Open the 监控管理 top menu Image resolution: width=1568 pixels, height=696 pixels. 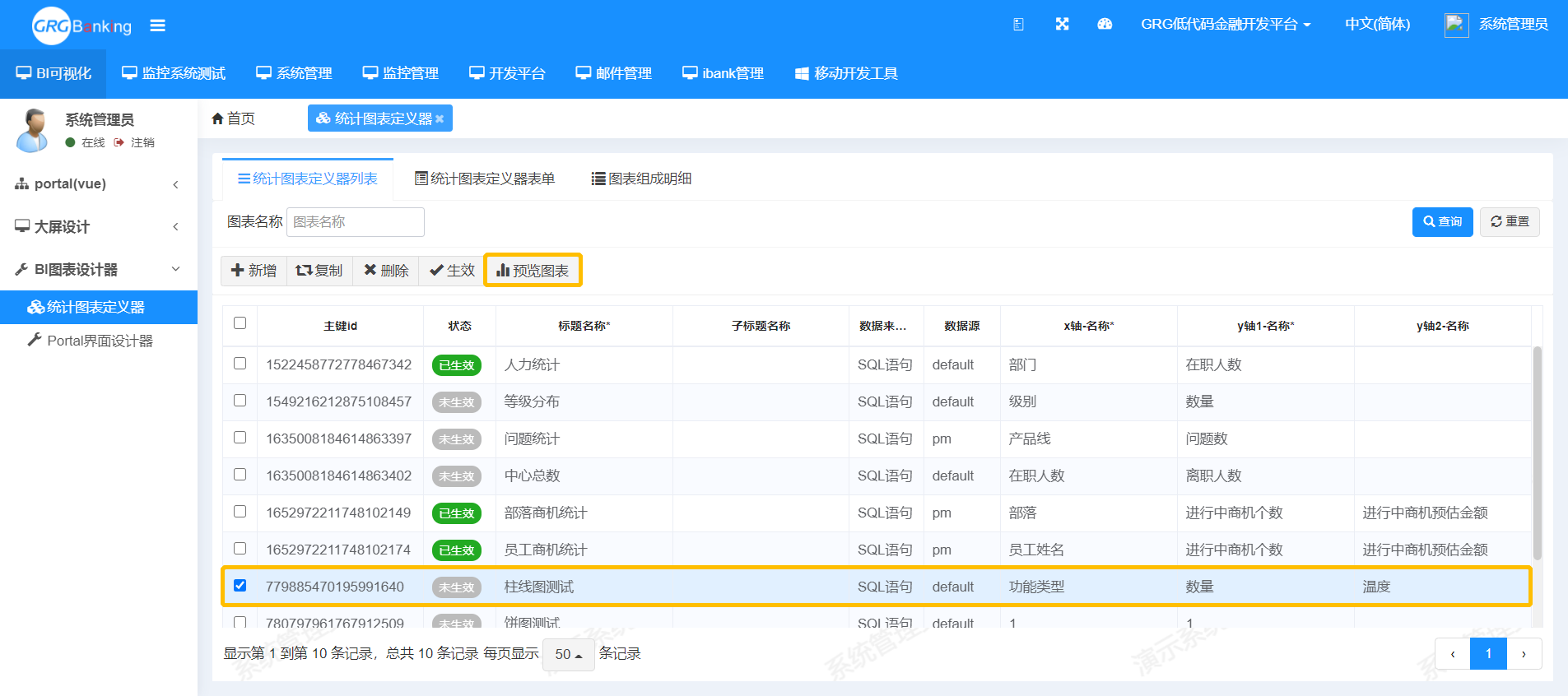tap(401, 73)
